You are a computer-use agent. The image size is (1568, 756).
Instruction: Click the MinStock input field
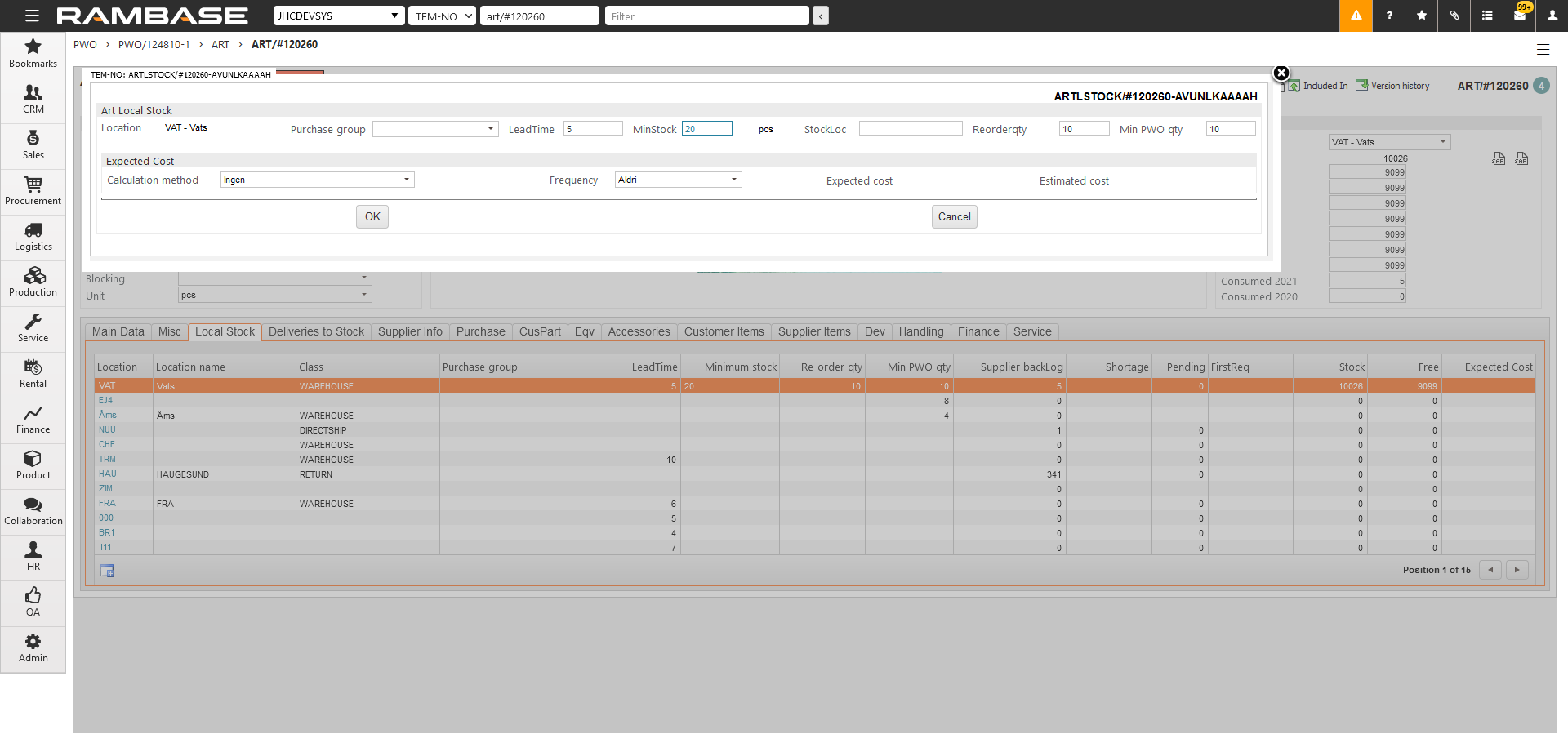(x=706, y=129)
